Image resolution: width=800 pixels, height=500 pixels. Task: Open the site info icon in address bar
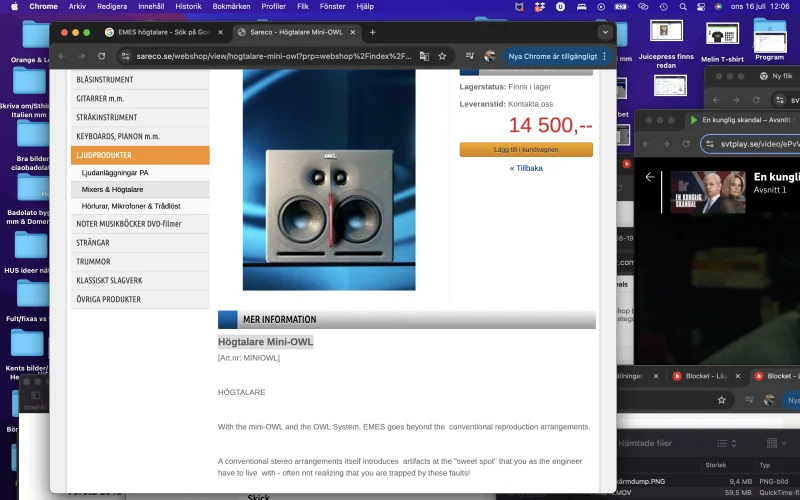tap(125, 56)
